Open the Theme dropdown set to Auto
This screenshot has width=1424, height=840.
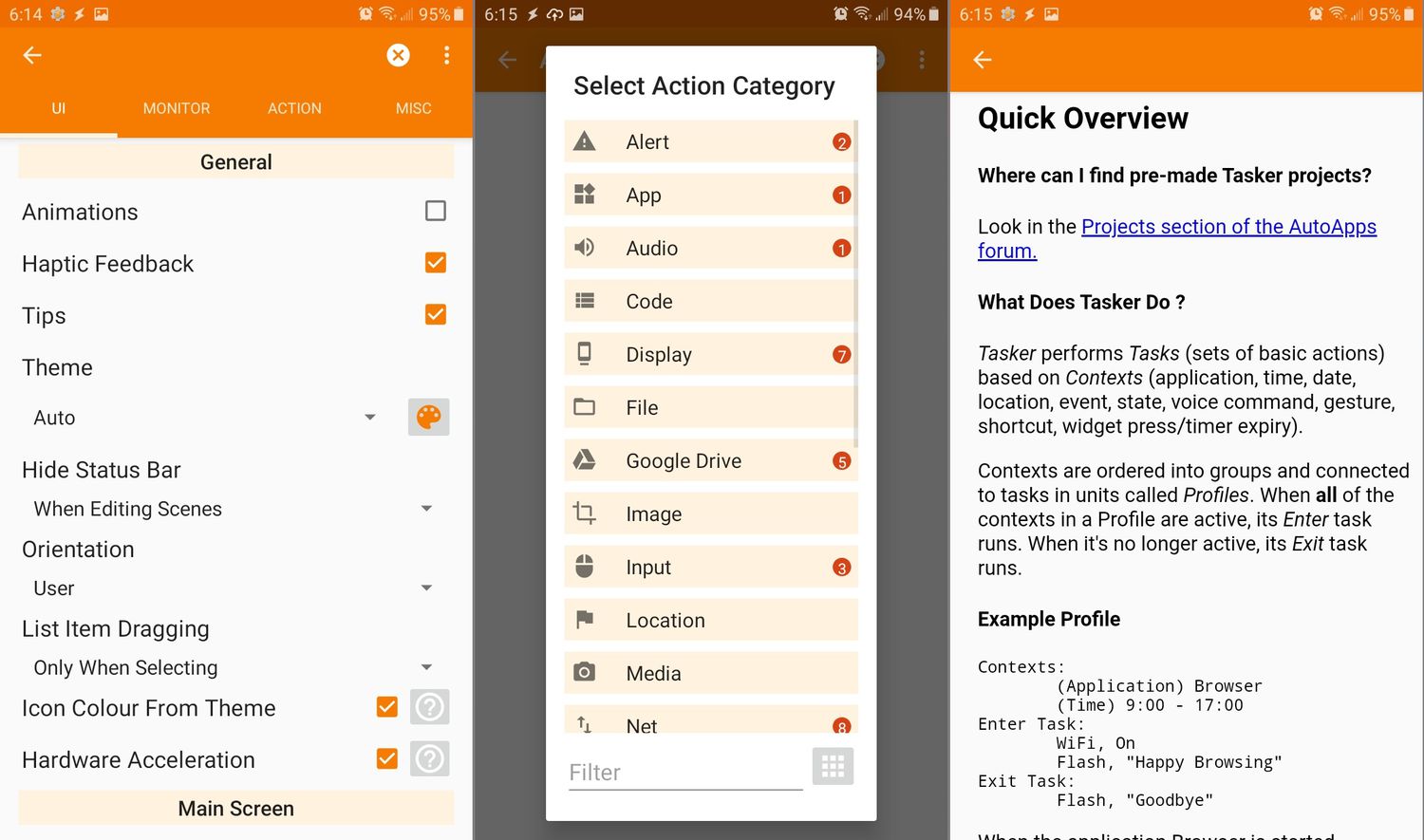click(x=205, y=418)
